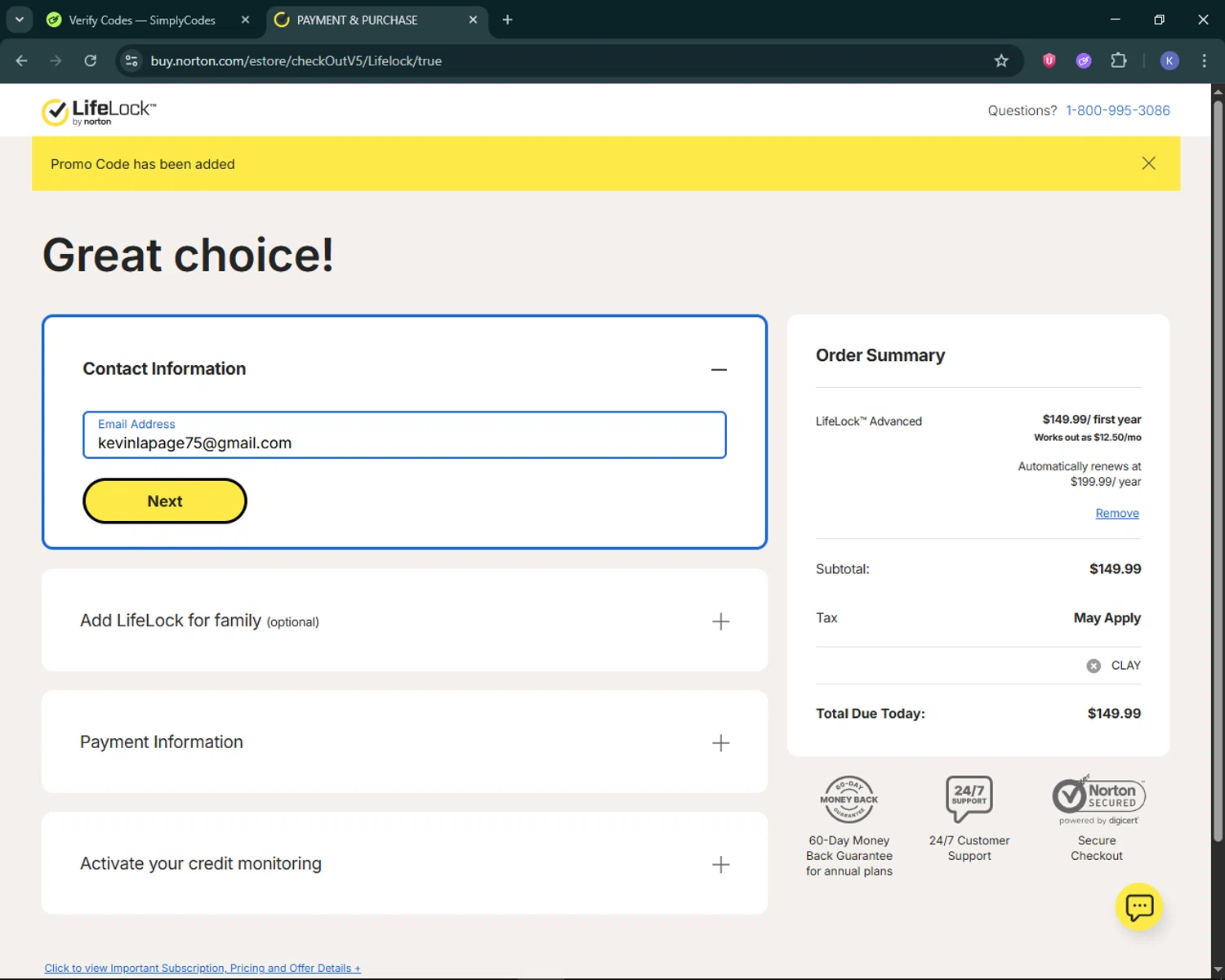Image resolution: width=1225 pixels, height=980 pixels.
Task: Expand Add LifeLock for family section
Action: pos(720,621)
